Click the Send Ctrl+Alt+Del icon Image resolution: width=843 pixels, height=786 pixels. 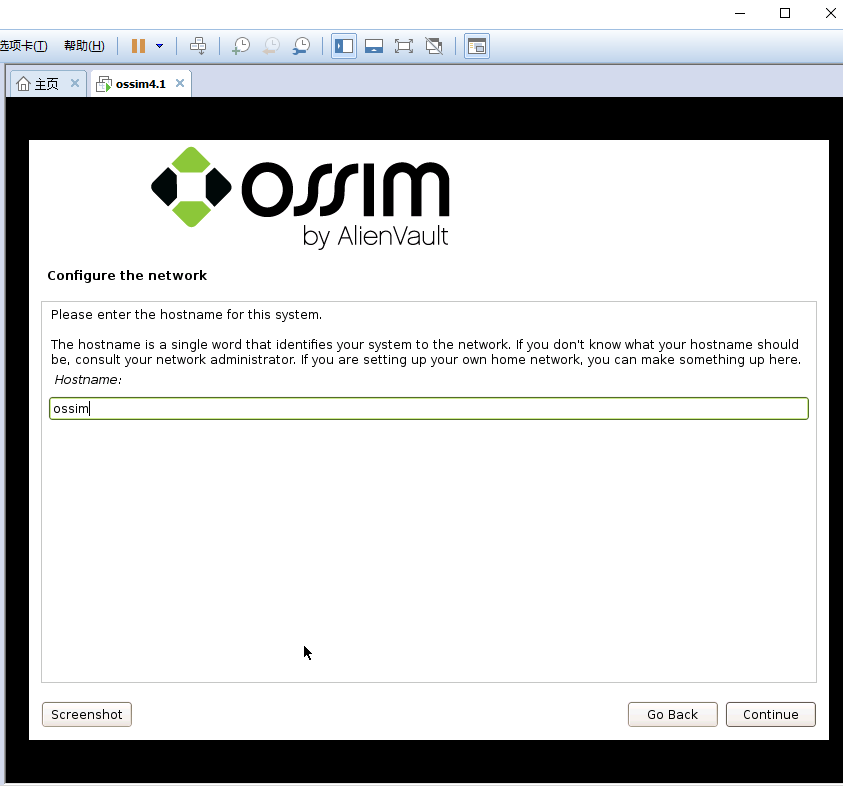198,46
